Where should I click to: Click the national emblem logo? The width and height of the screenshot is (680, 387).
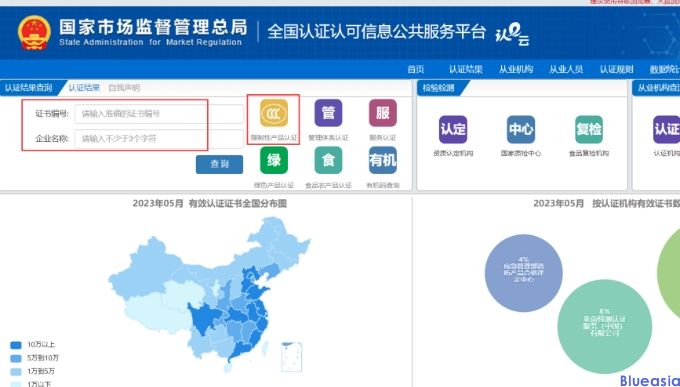point(34,33)
